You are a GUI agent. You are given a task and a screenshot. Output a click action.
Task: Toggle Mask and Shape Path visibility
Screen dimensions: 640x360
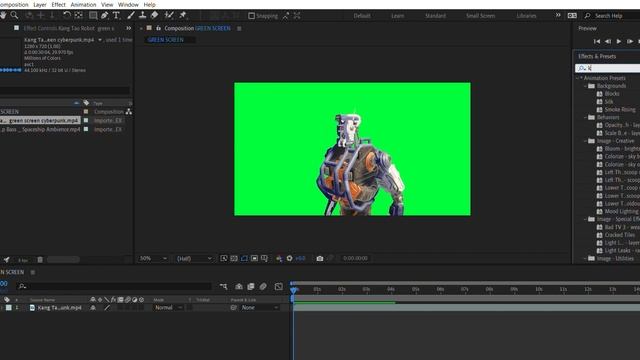pos(244,258)
